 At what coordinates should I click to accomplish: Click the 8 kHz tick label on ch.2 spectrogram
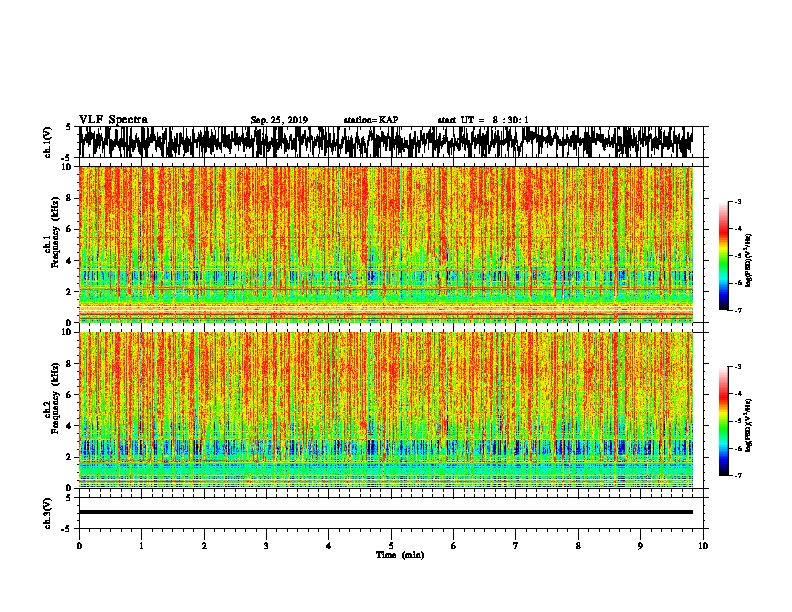tap(70, 364)
